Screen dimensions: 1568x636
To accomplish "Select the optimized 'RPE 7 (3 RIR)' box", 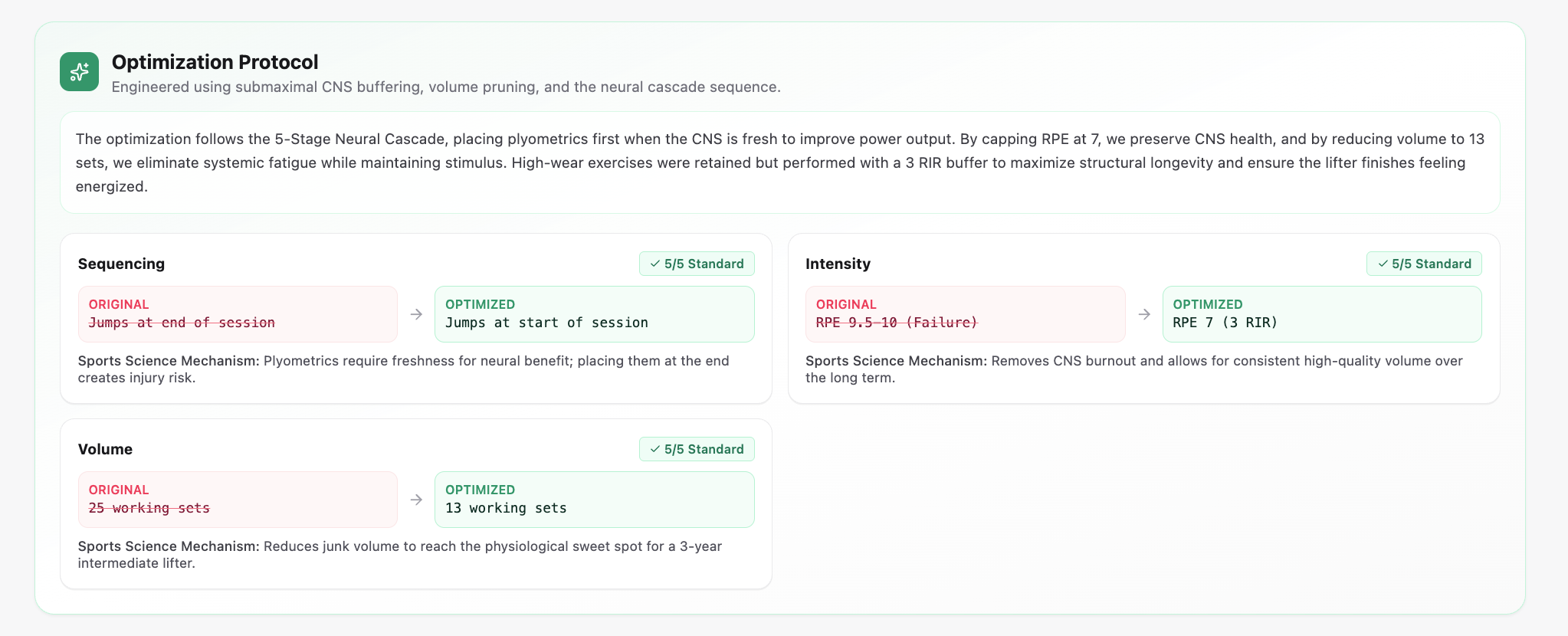I will click(1322, 314).
